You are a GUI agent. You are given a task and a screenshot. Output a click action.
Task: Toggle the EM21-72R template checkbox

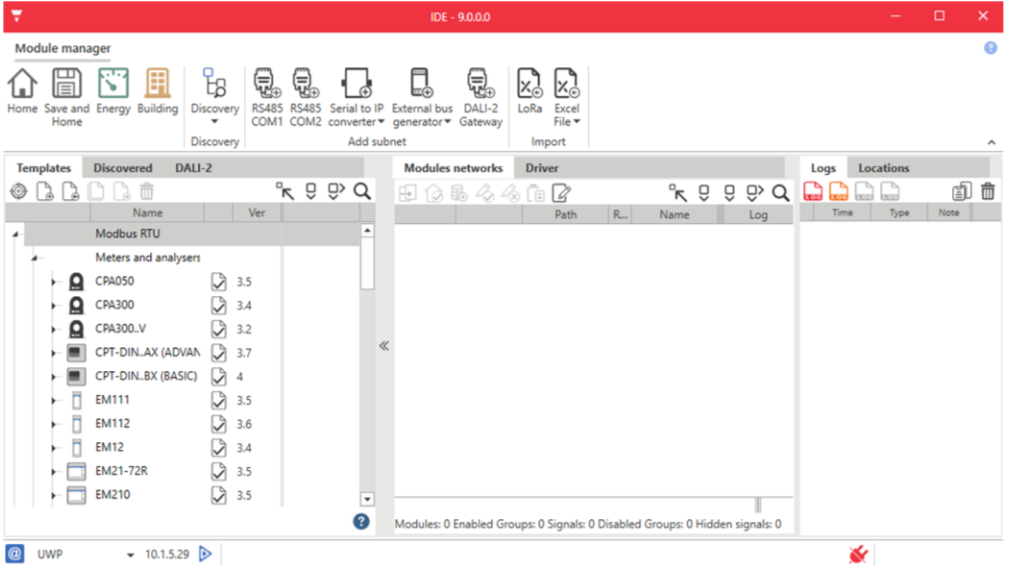tap(219, 472)
